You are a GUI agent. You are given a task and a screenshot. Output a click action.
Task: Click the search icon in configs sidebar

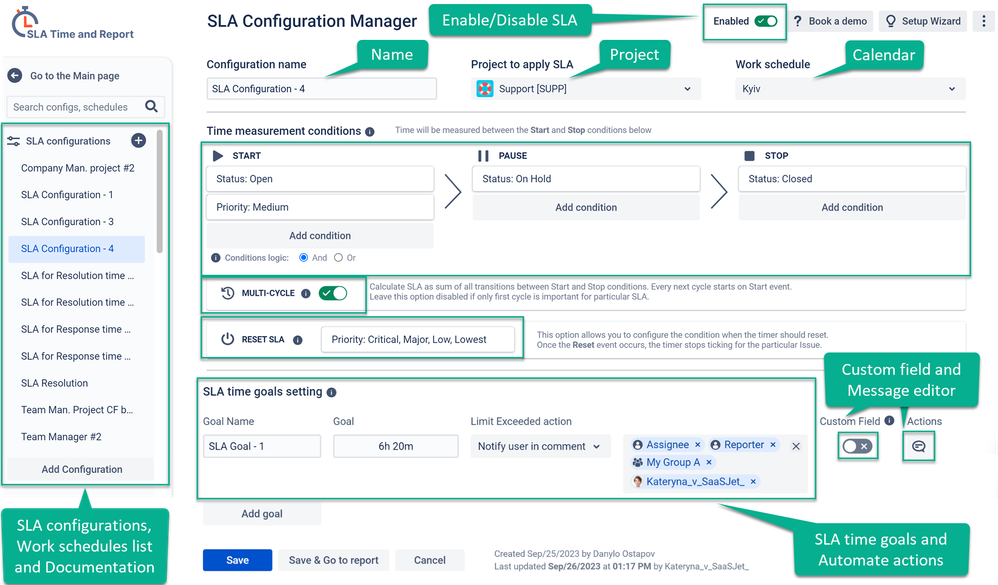click(151, 106)
